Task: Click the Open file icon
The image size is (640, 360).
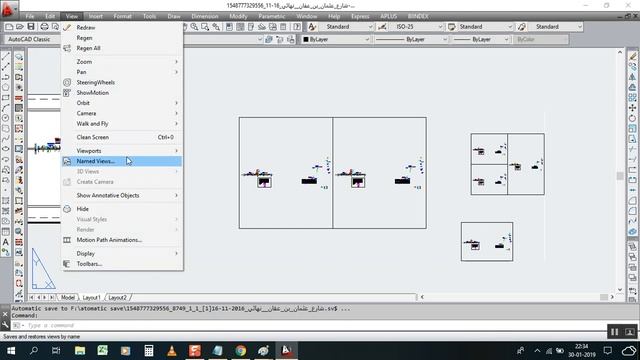Action: tap(20, 27)
